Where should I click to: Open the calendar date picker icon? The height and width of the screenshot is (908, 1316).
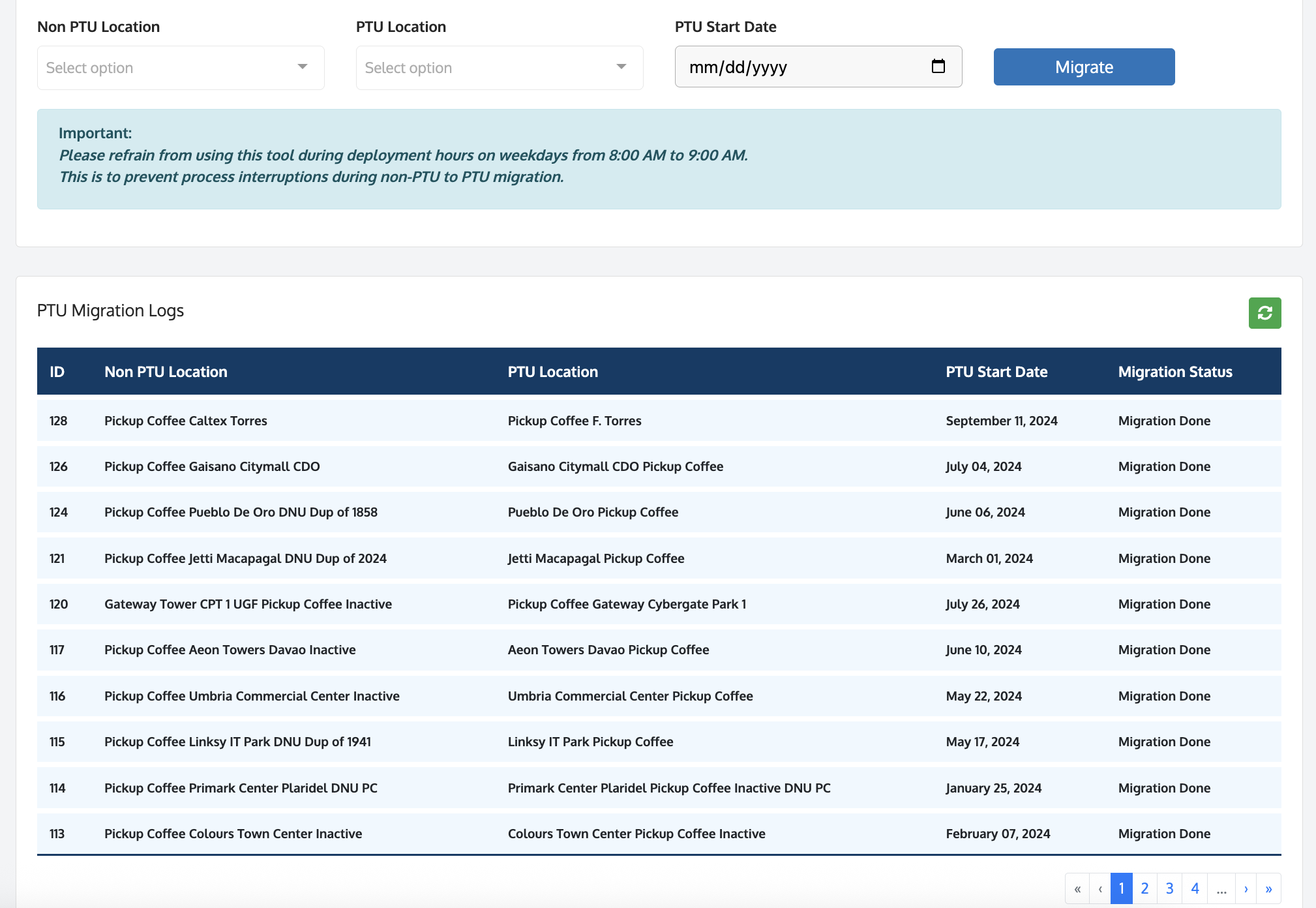coord(938,67)
